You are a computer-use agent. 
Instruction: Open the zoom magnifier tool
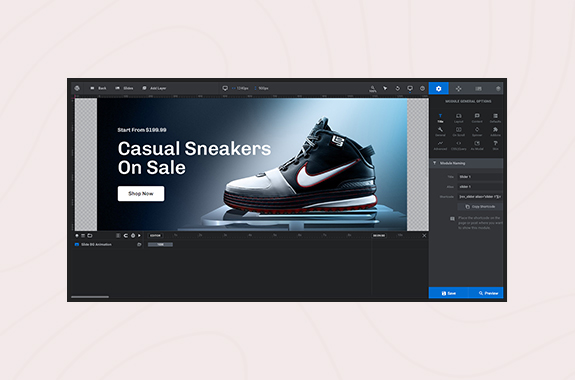point(373,88)
